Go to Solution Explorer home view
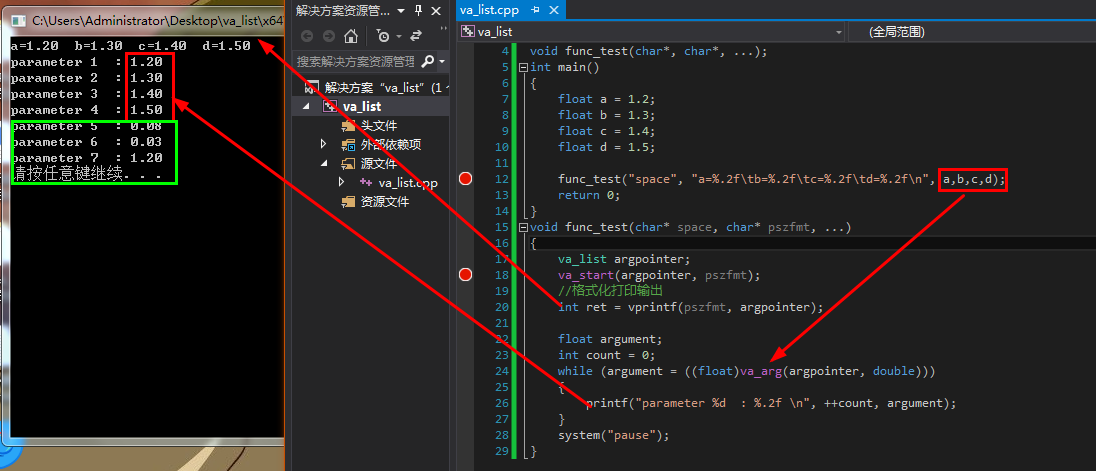 pos(351,36)
